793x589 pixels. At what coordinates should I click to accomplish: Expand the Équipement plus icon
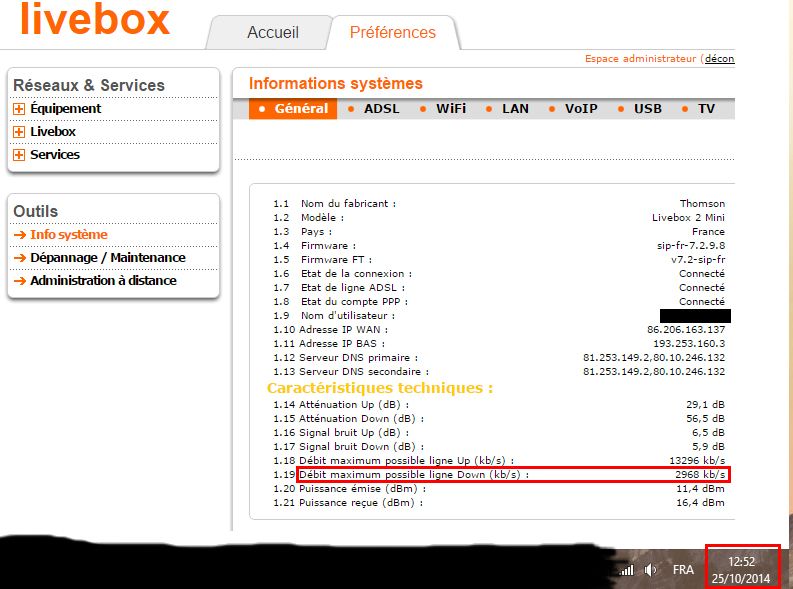point(19,109)
